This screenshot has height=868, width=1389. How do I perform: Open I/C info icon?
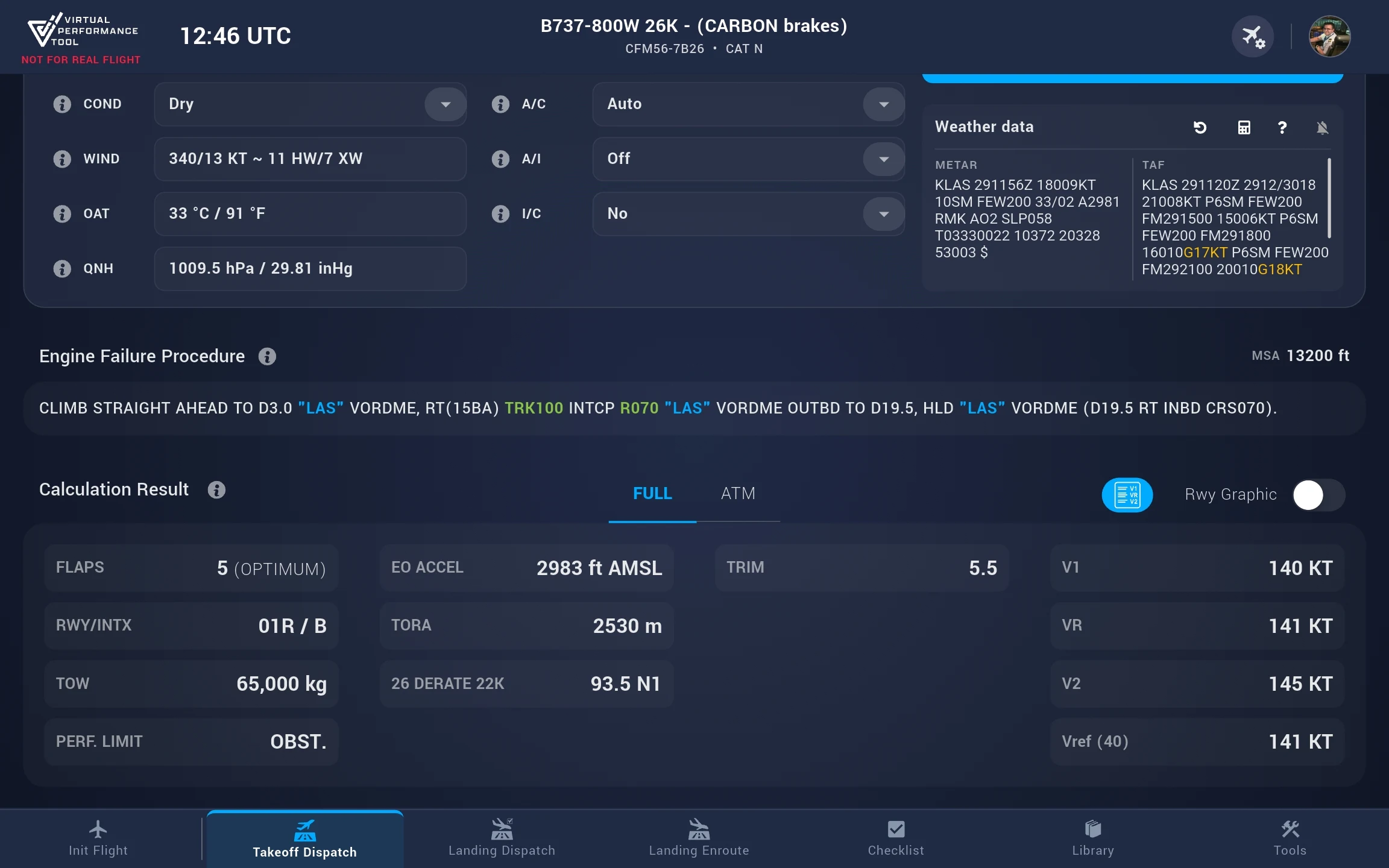click(x=500, y=214)
